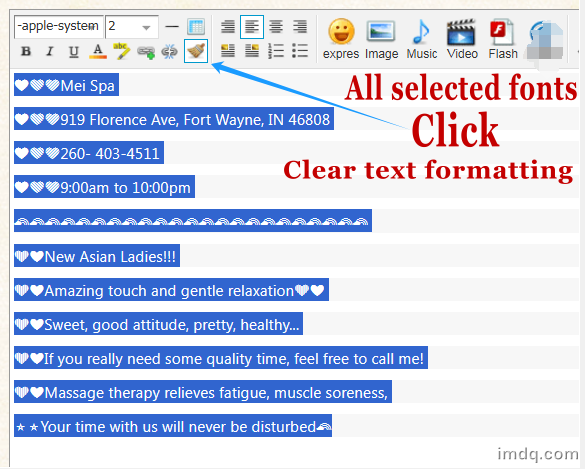Click the '919 Florence Ave, Fort Wayne' address line
585x469 pixels.
[x=174, y=119]
